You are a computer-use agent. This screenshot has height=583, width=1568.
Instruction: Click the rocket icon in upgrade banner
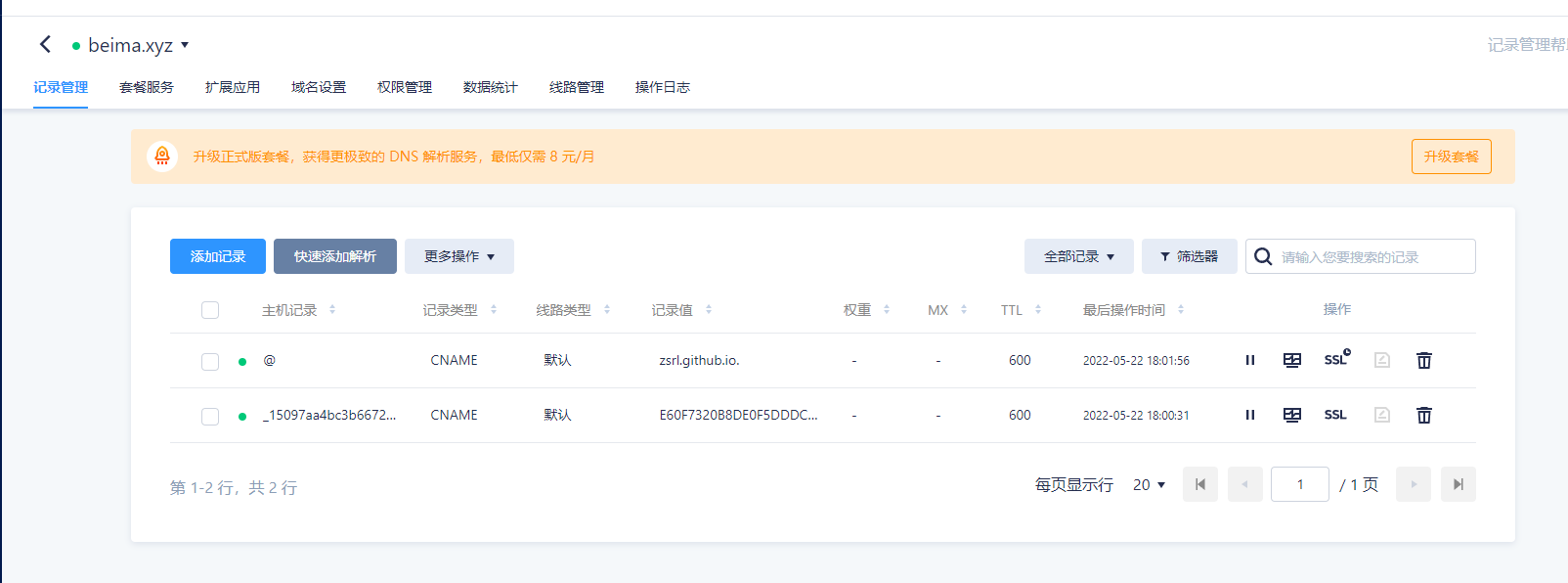[162, 157]
